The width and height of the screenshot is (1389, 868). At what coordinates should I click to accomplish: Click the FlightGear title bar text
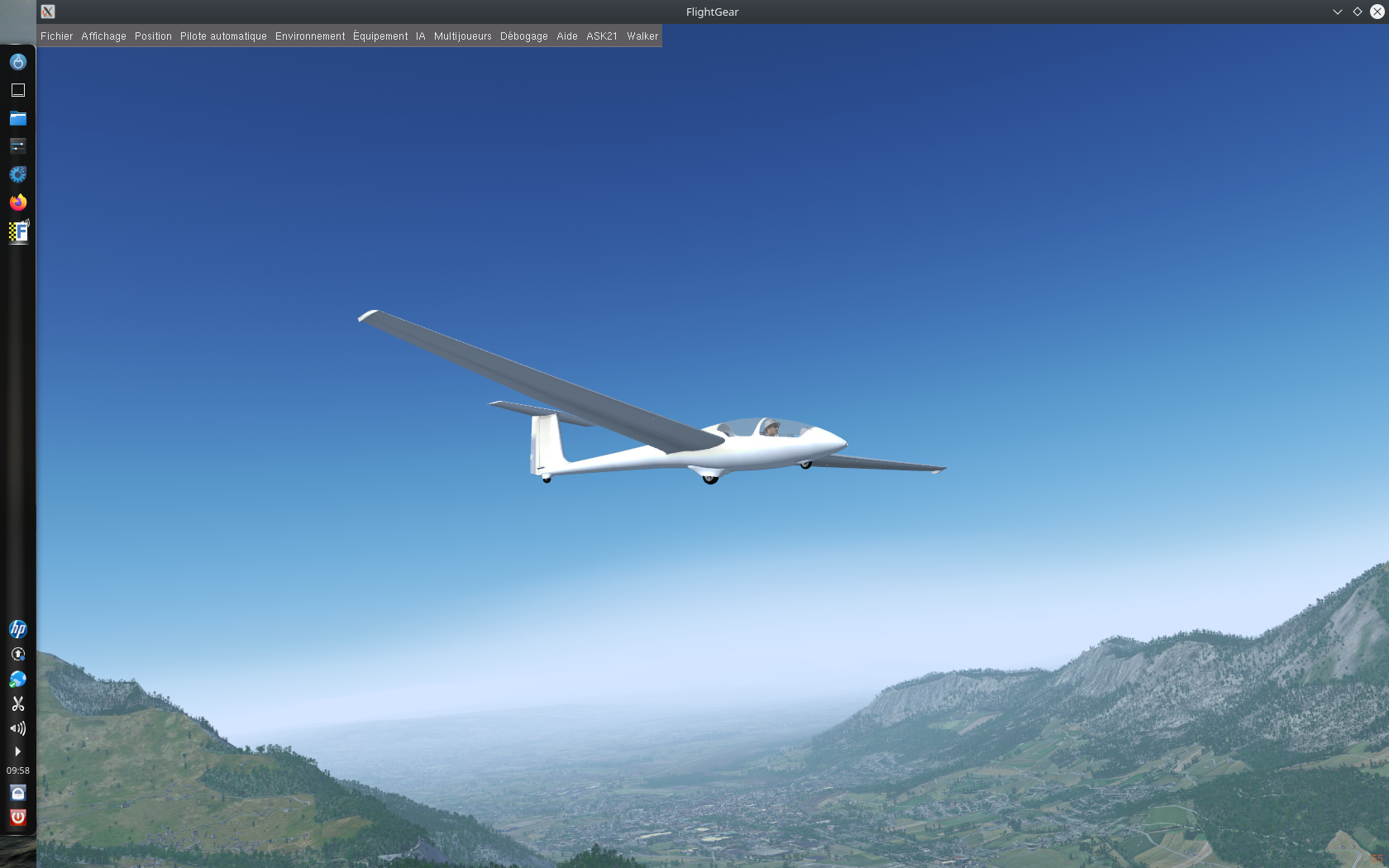[712, 12]
